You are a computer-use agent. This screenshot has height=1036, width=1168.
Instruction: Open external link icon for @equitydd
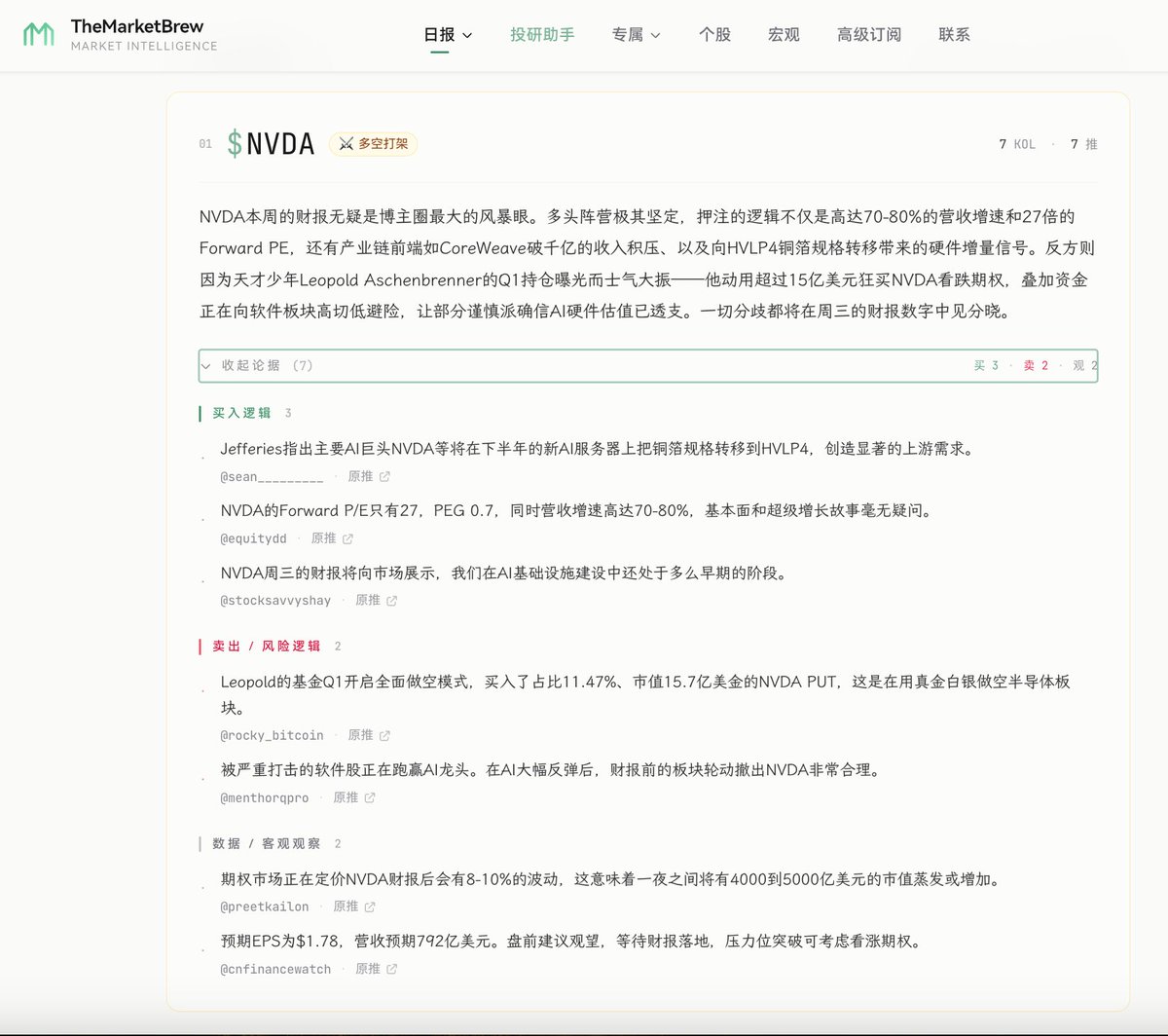347,538
